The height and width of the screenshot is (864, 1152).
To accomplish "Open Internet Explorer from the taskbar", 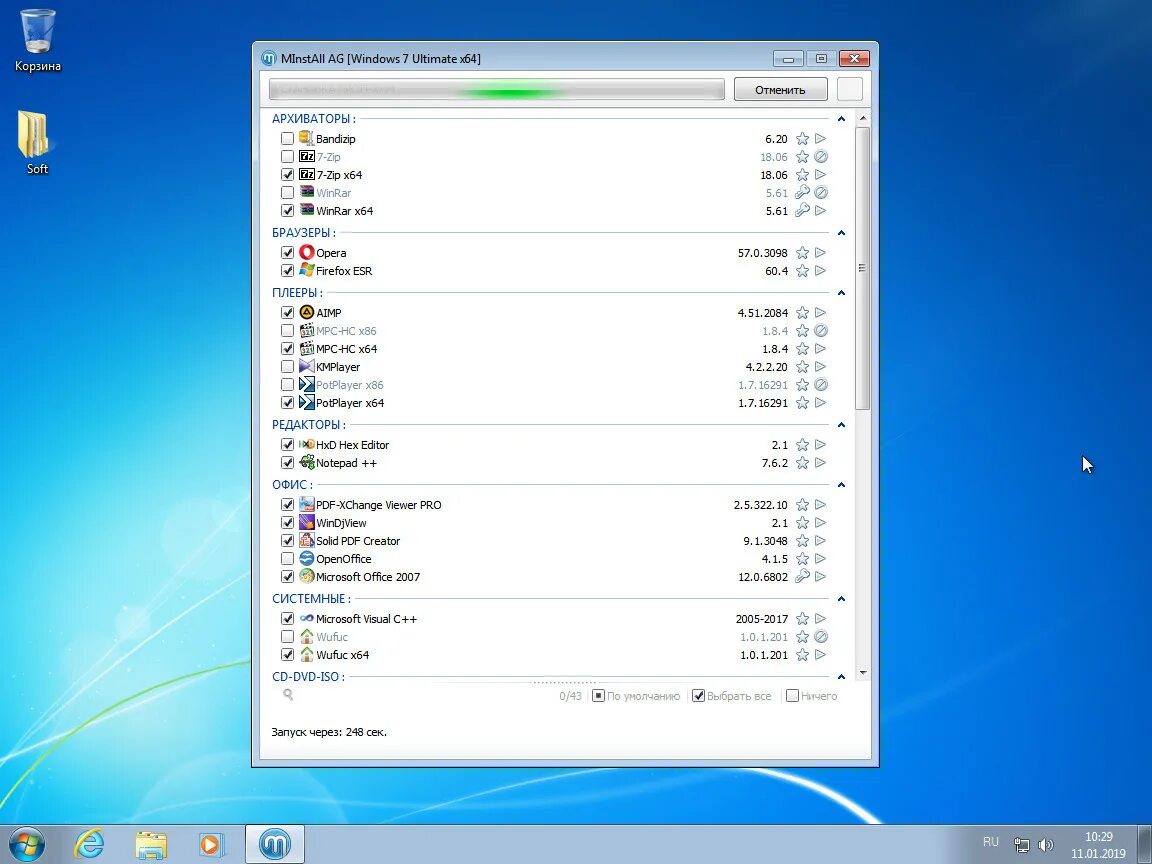I will [x=89, y=843].
